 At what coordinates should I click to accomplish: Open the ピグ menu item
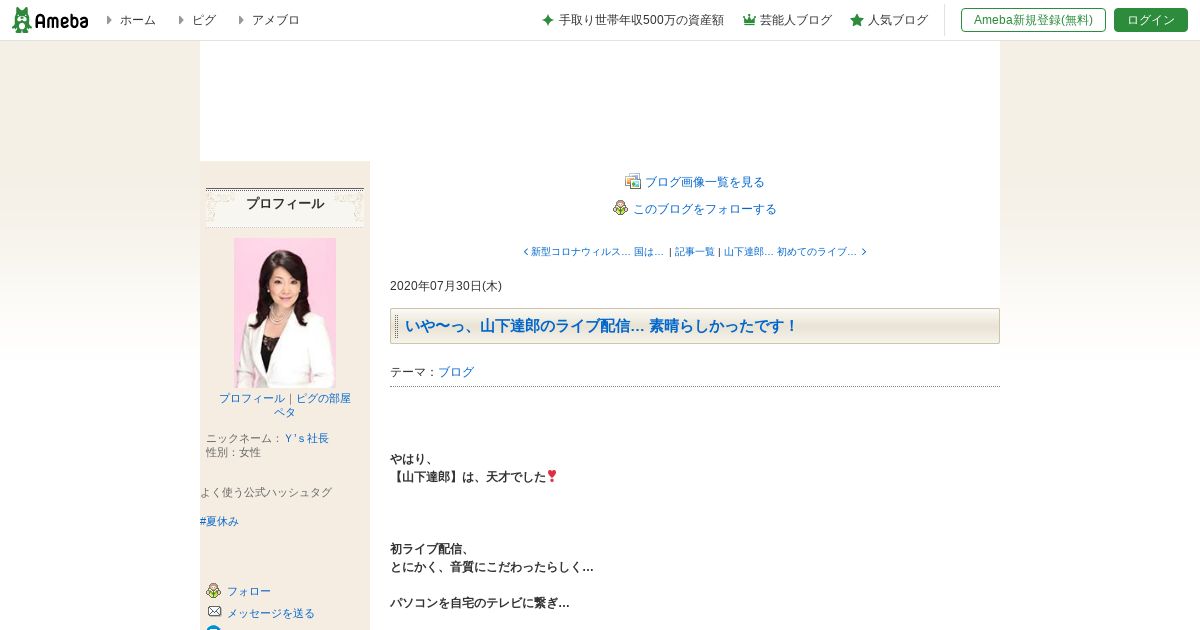(x=203, y=20)
